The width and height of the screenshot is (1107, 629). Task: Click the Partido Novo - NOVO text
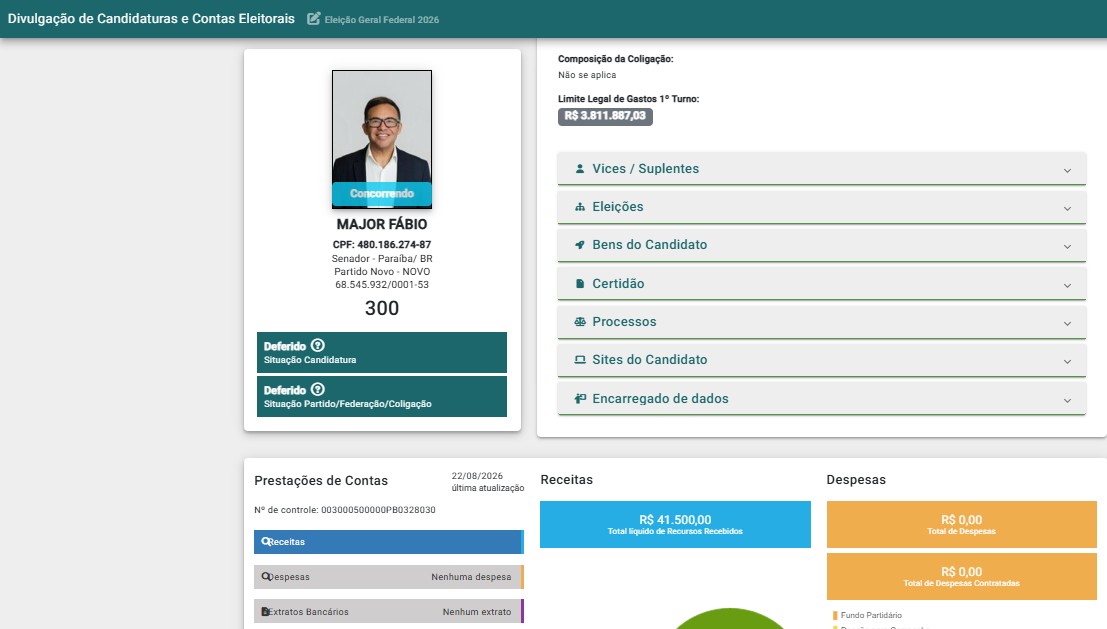click(x=382, y=272)
